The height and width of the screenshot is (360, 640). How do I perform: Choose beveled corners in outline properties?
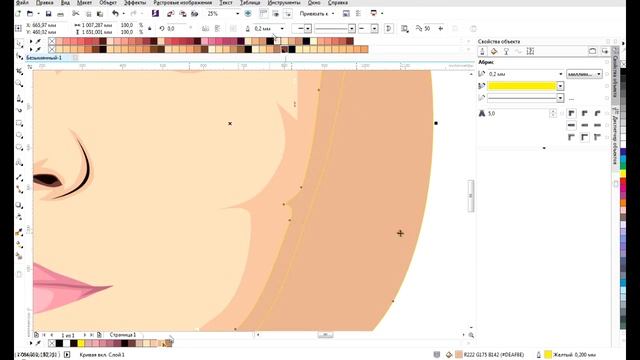(598, 113)
